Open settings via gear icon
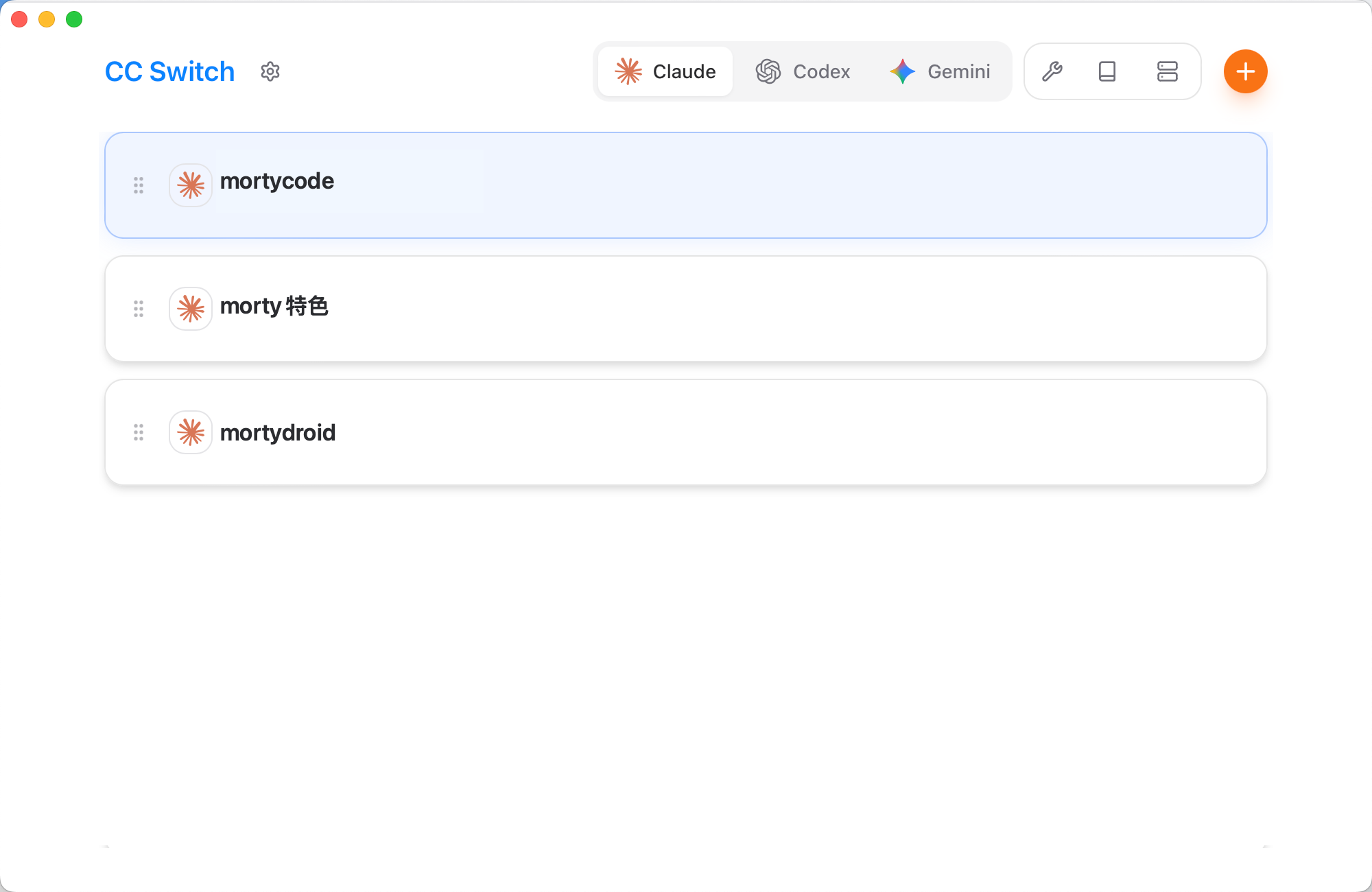1372x892 pixels. (270, 71)
